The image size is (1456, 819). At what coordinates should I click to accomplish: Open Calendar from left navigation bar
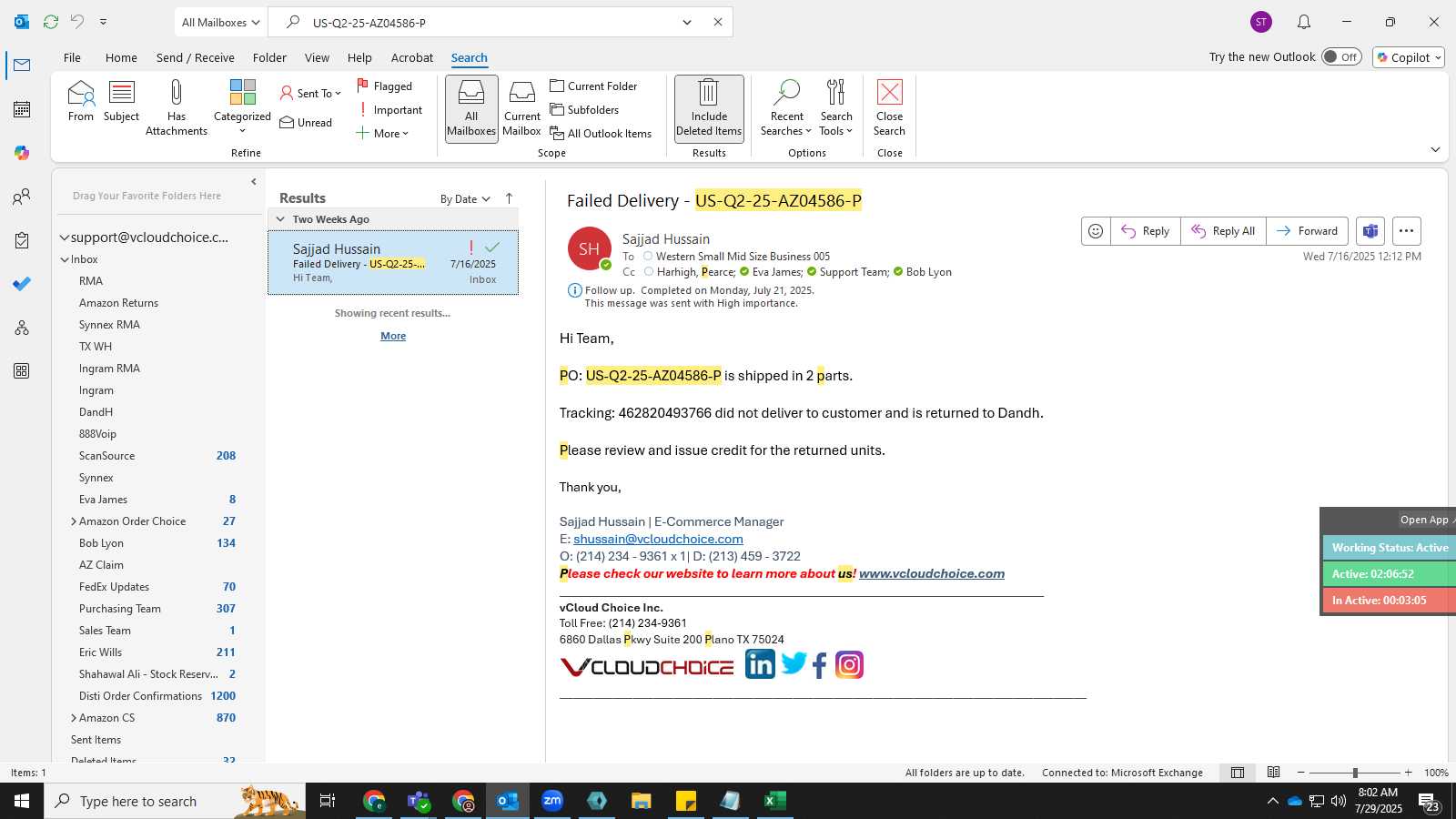tap(22, 109)
